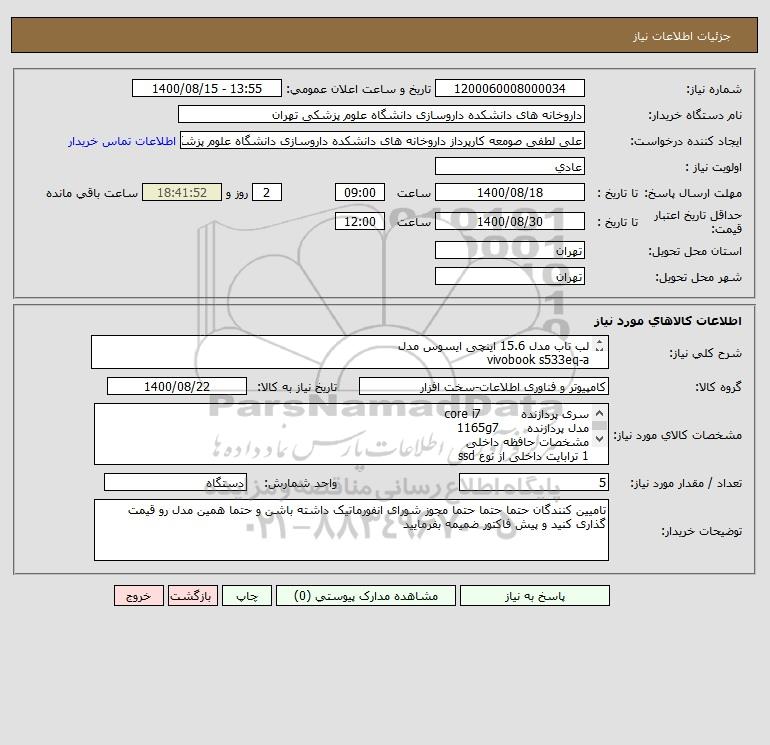770x745 pixels.
Task: Click the توضیحات خریدار text area
Action: click(351, 530)
